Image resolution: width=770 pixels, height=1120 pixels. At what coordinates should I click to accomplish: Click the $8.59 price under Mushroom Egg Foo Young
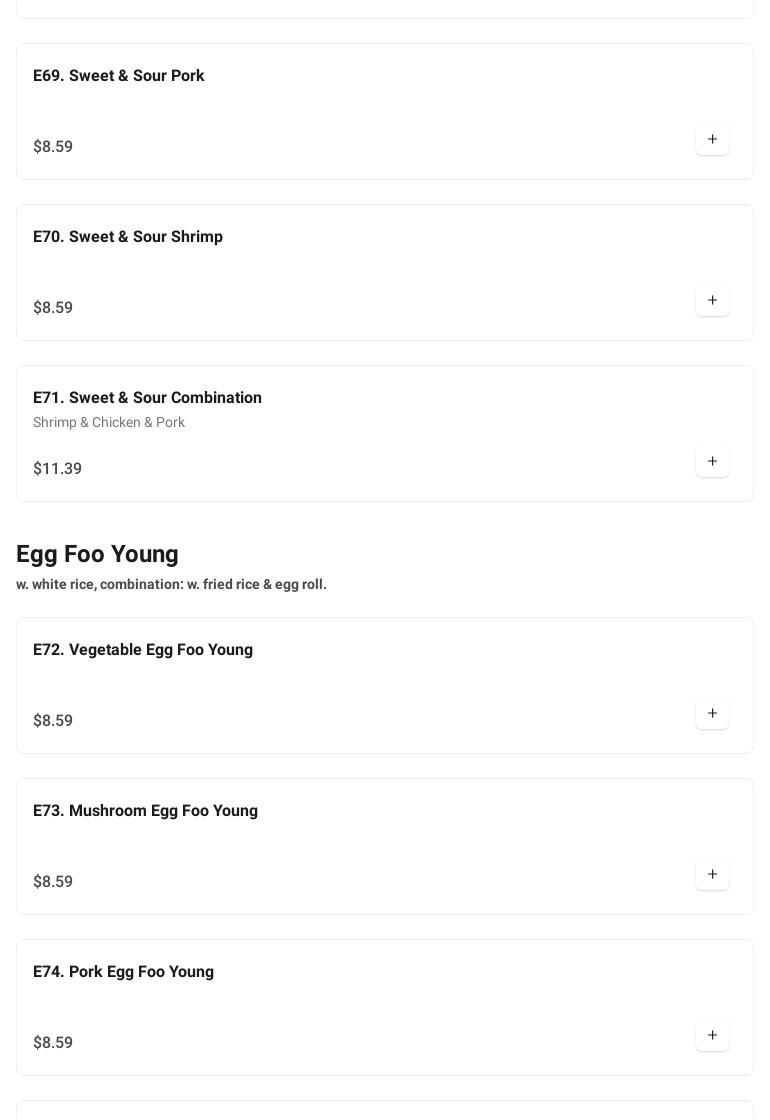pos(53,882)
